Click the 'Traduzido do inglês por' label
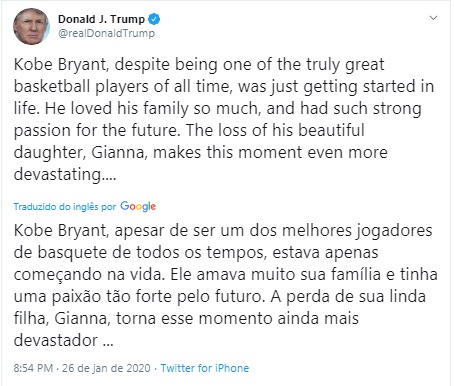The height and width of the screenshot is (386, 454). [65, 207]
